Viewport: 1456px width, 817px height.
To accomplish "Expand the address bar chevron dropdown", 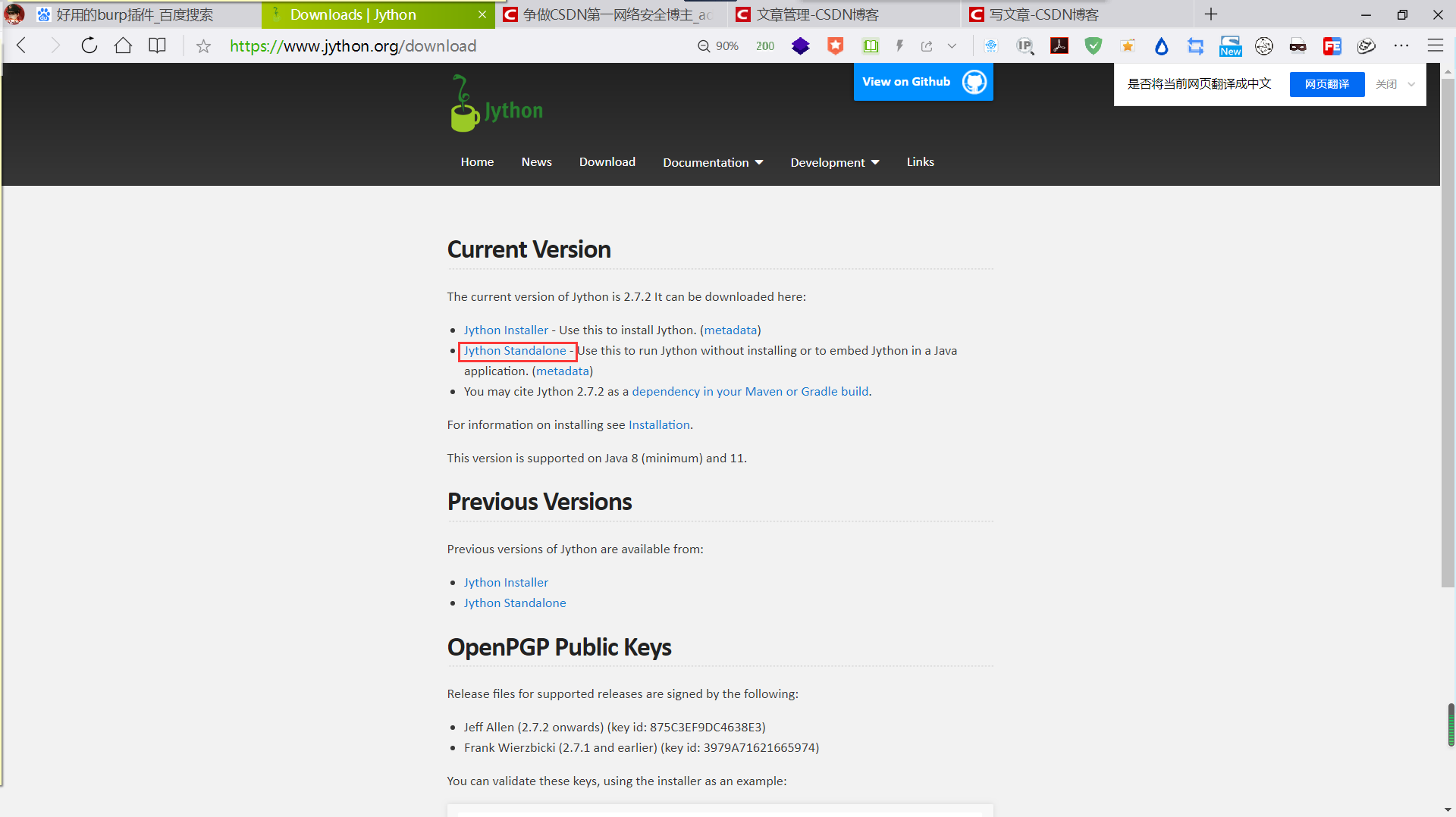I will [952, 46].
